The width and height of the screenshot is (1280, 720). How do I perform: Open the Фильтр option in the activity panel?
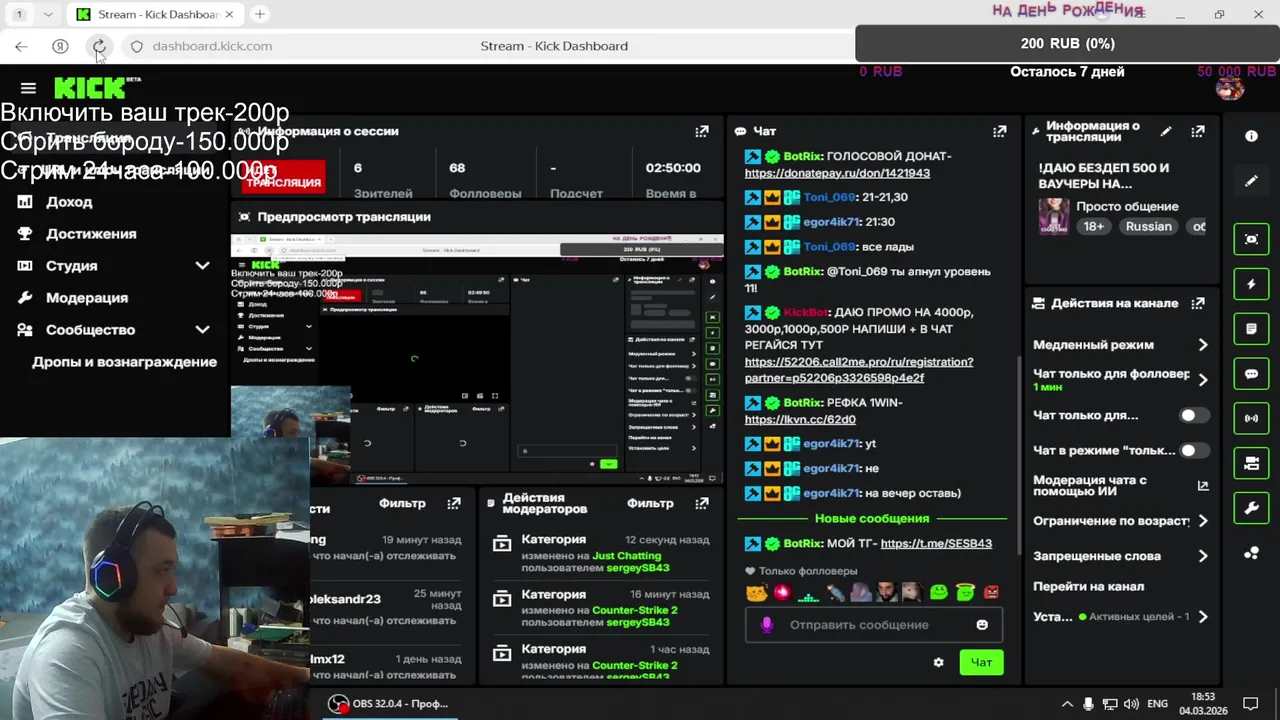pos(402,503)
